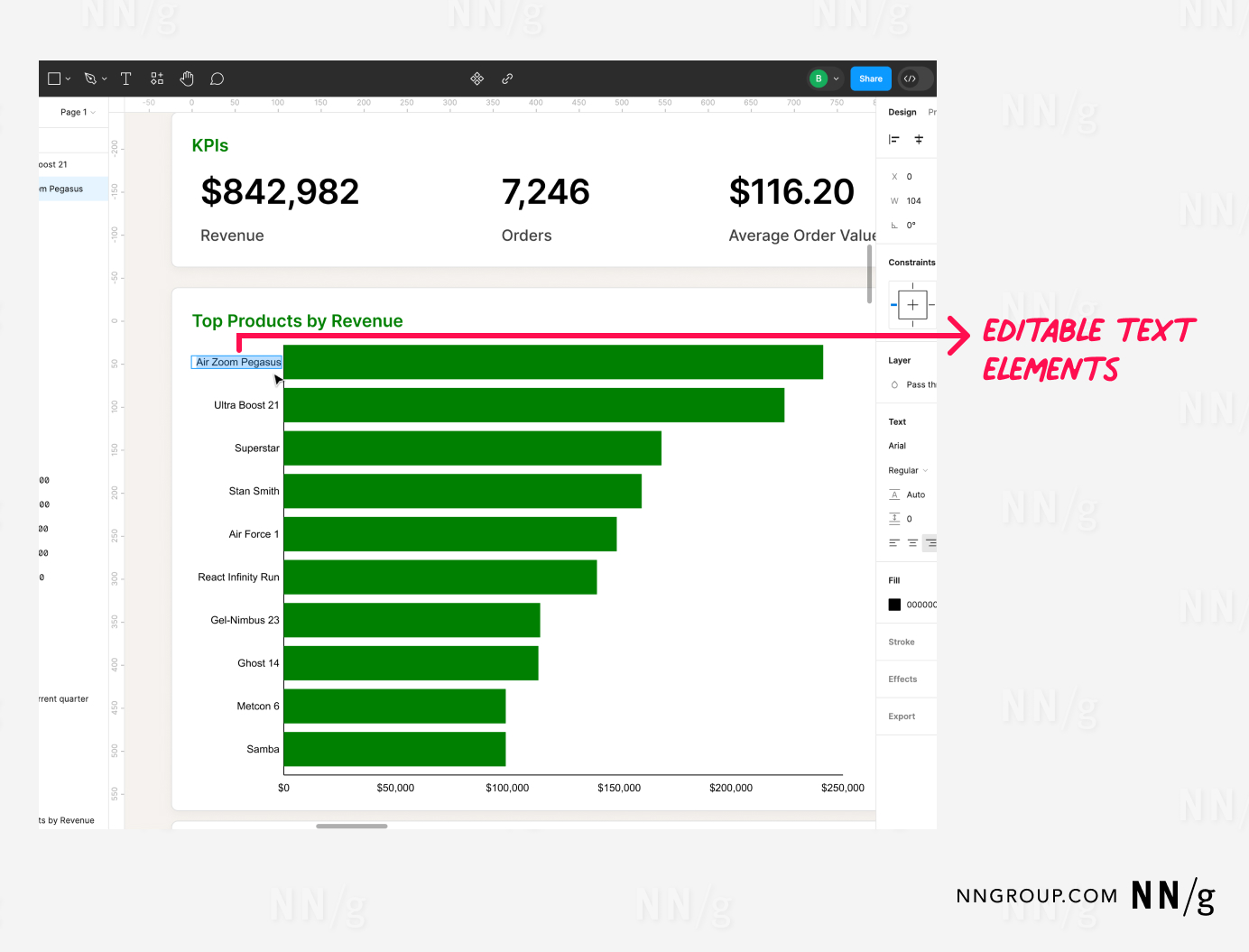Activate the Comment tool
The height and width of the screenshot is (952, 1249).
(x=217, y=79)
